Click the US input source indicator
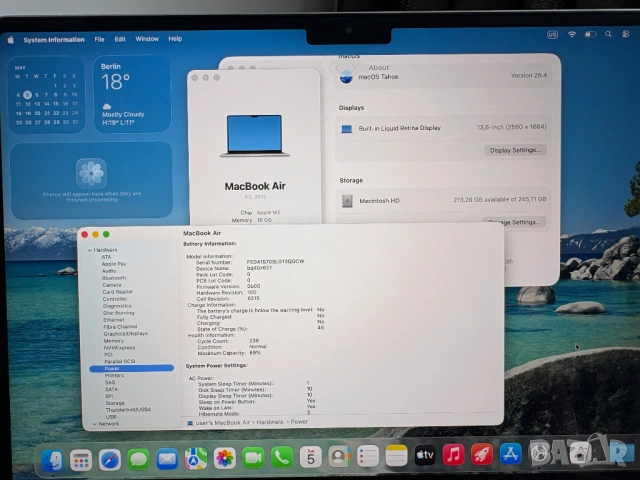 (552, 35)
